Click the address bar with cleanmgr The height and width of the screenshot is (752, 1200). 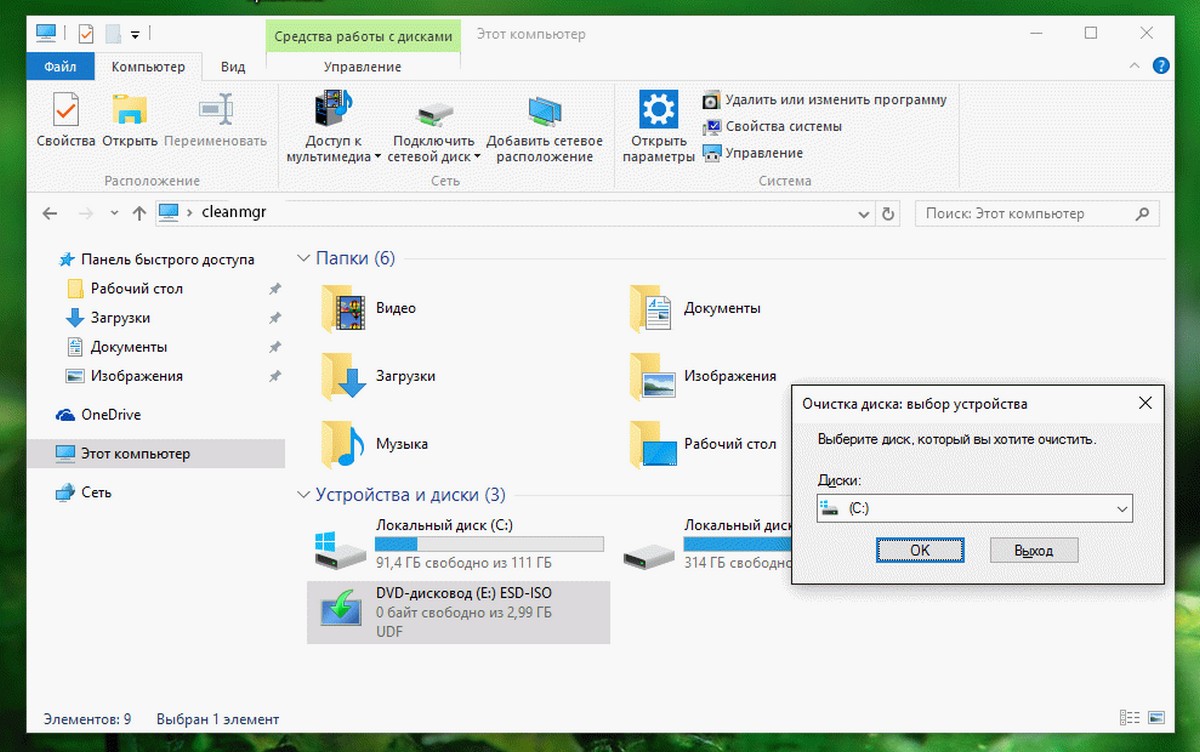tap(515, 213)
